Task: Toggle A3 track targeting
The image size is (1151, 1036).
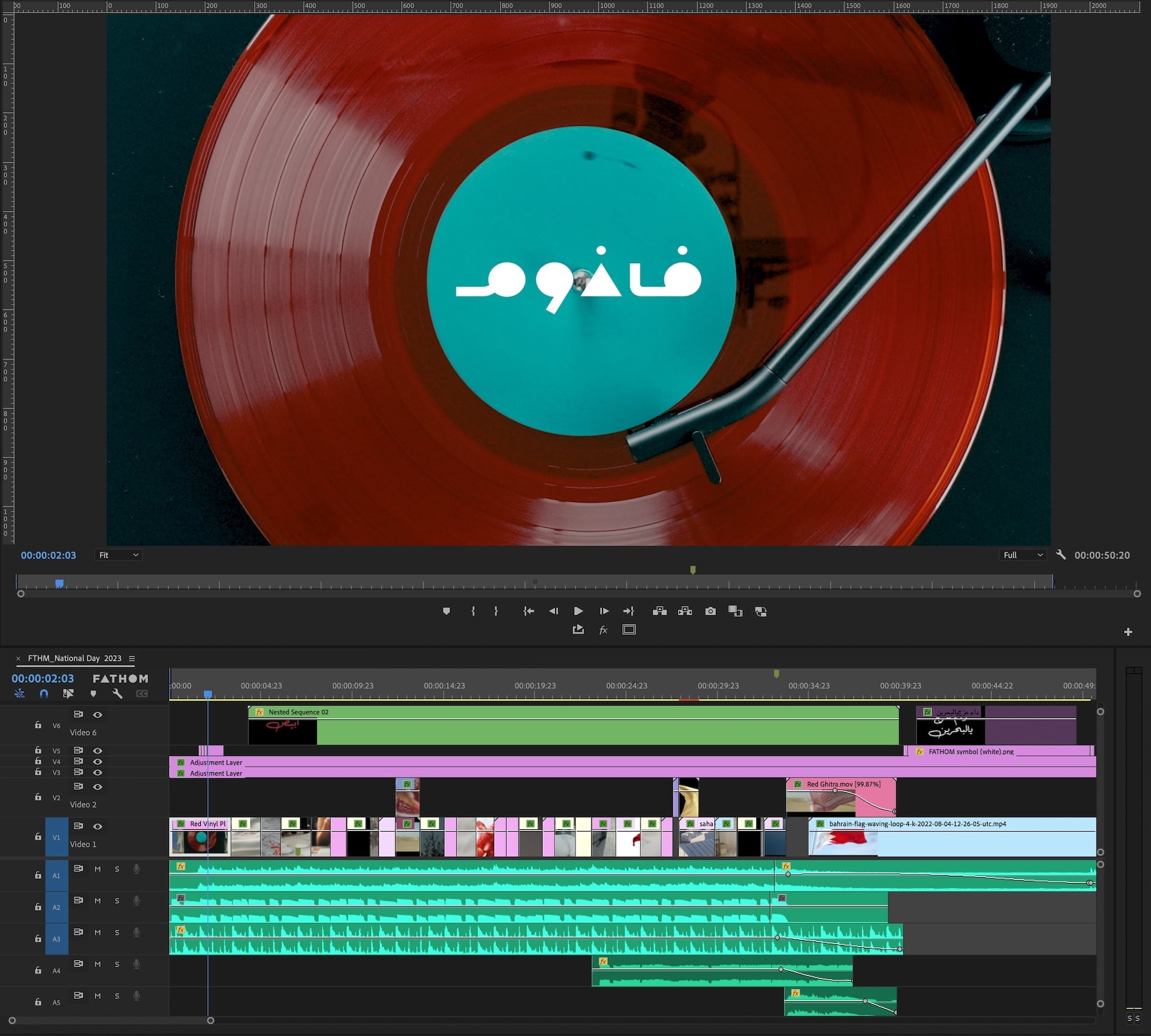Action: click(x=56, y=939)
